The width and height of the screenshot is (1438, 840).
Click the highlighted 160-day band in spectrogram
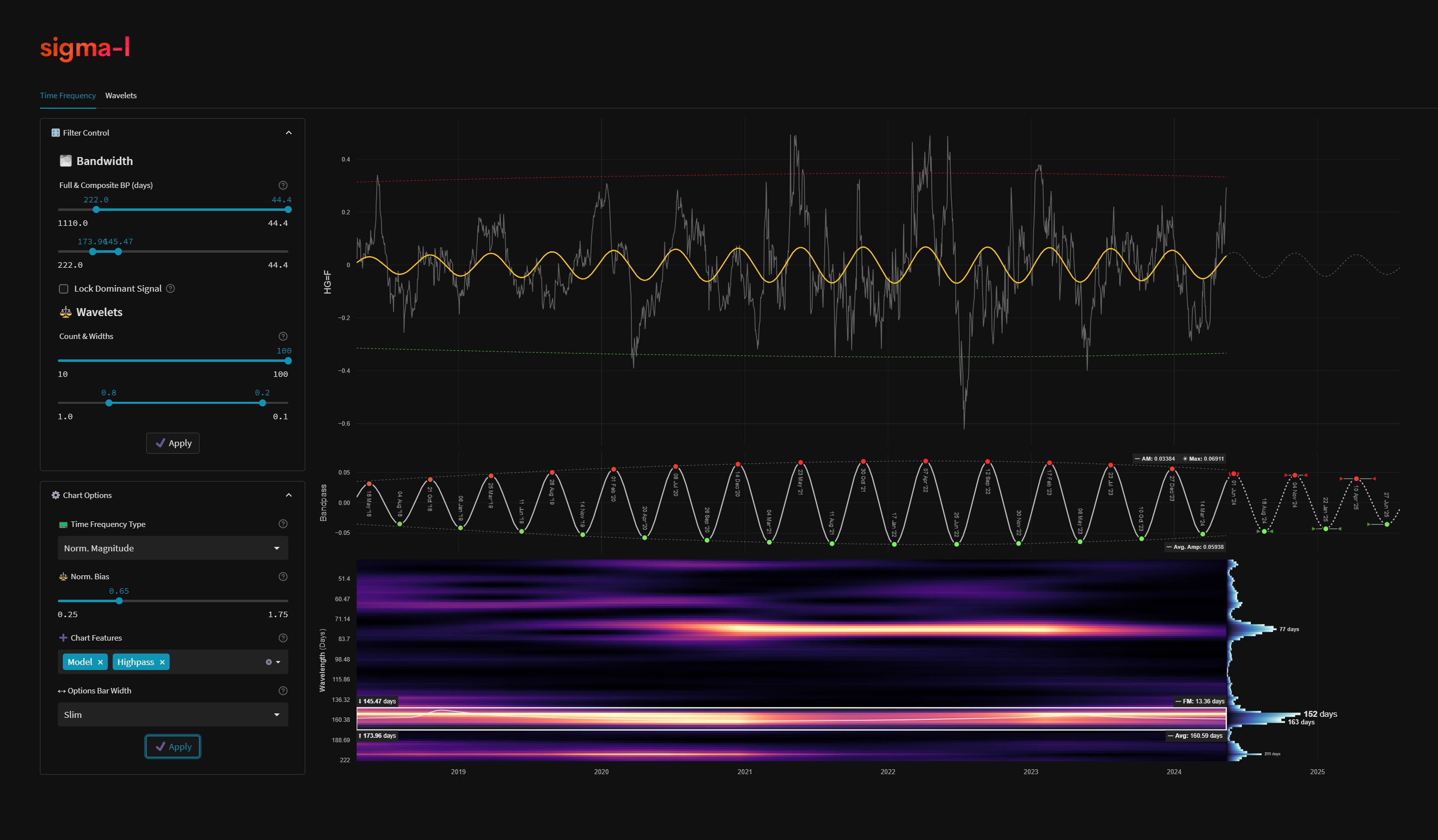[792, 718]
